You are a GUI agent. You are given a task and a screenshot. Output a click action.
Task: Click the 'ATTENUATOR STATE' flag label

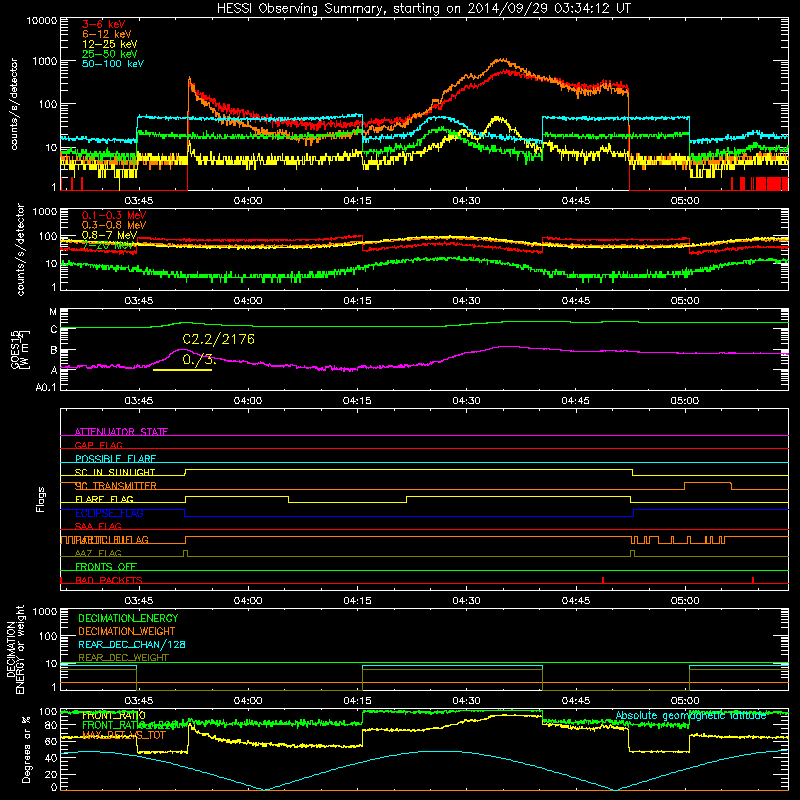click(121, 432)
